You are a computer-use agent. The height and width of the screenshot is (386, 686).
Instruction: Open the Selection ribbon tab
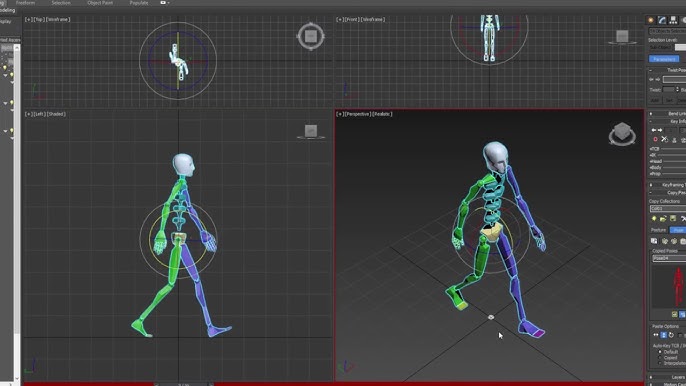coord(61,3)
